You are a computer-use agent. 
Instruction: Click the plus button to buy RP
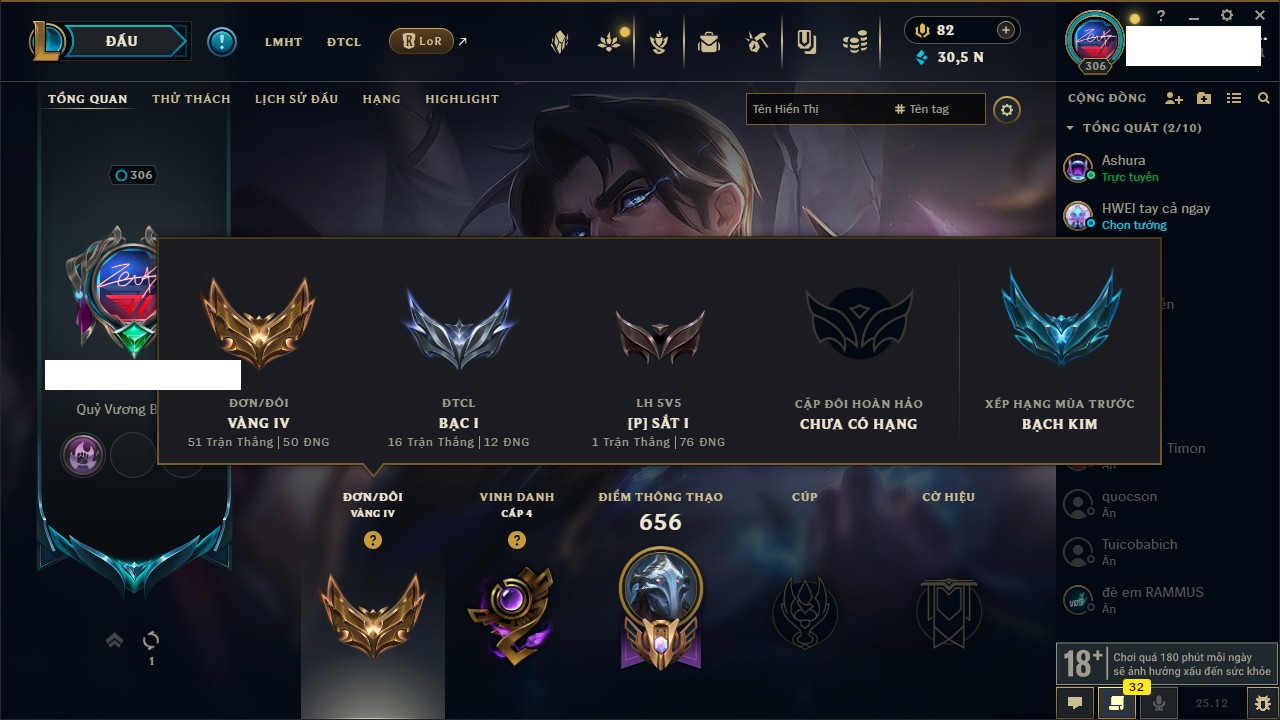click(1006, 30)
